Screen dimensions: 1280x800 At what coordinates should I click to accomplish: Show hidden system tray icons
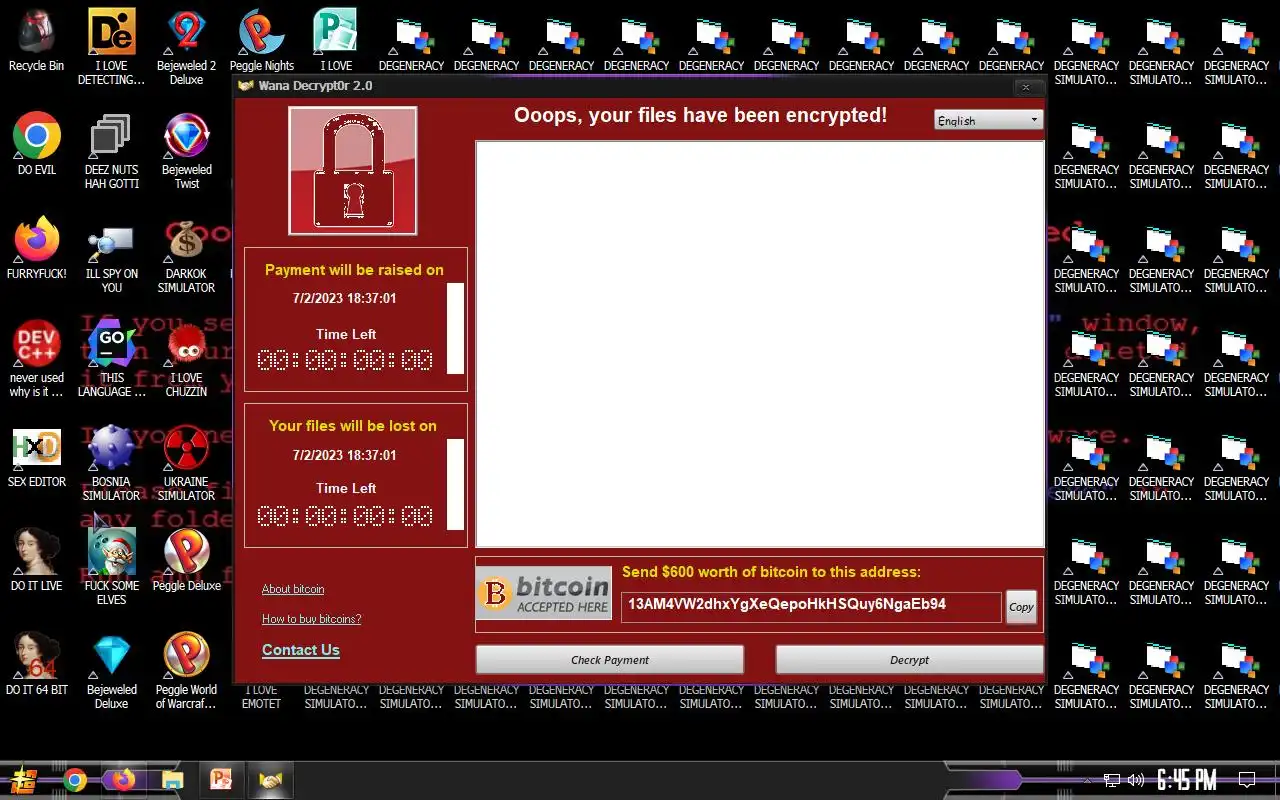[x=1088, y=780]
